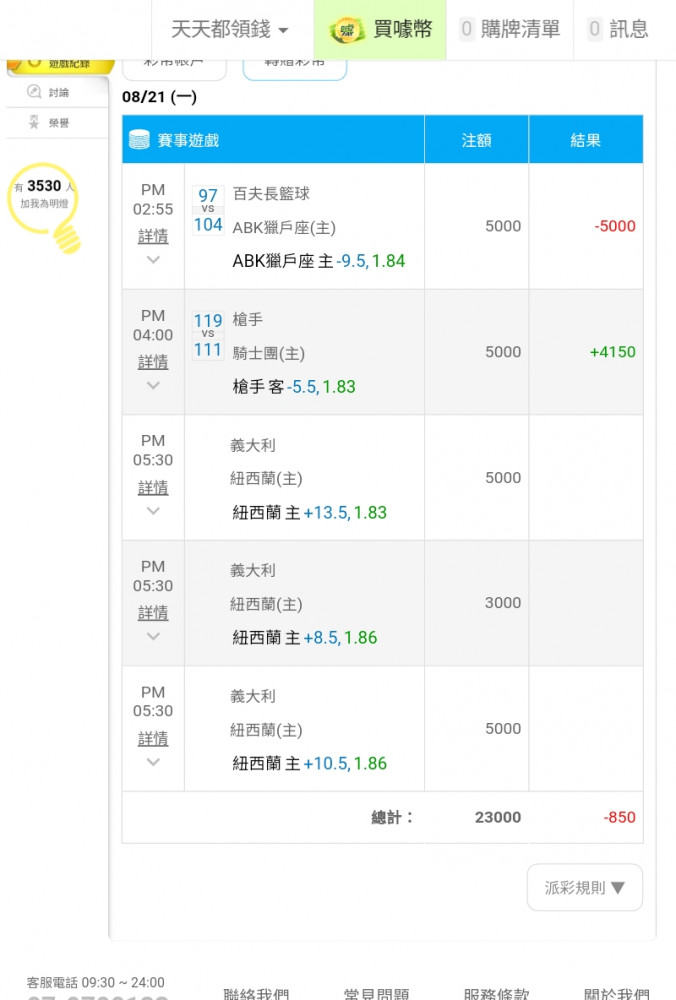Expand the first PM 05:30 row chevron
676x1000 pixels.
[x=153, y=511]
